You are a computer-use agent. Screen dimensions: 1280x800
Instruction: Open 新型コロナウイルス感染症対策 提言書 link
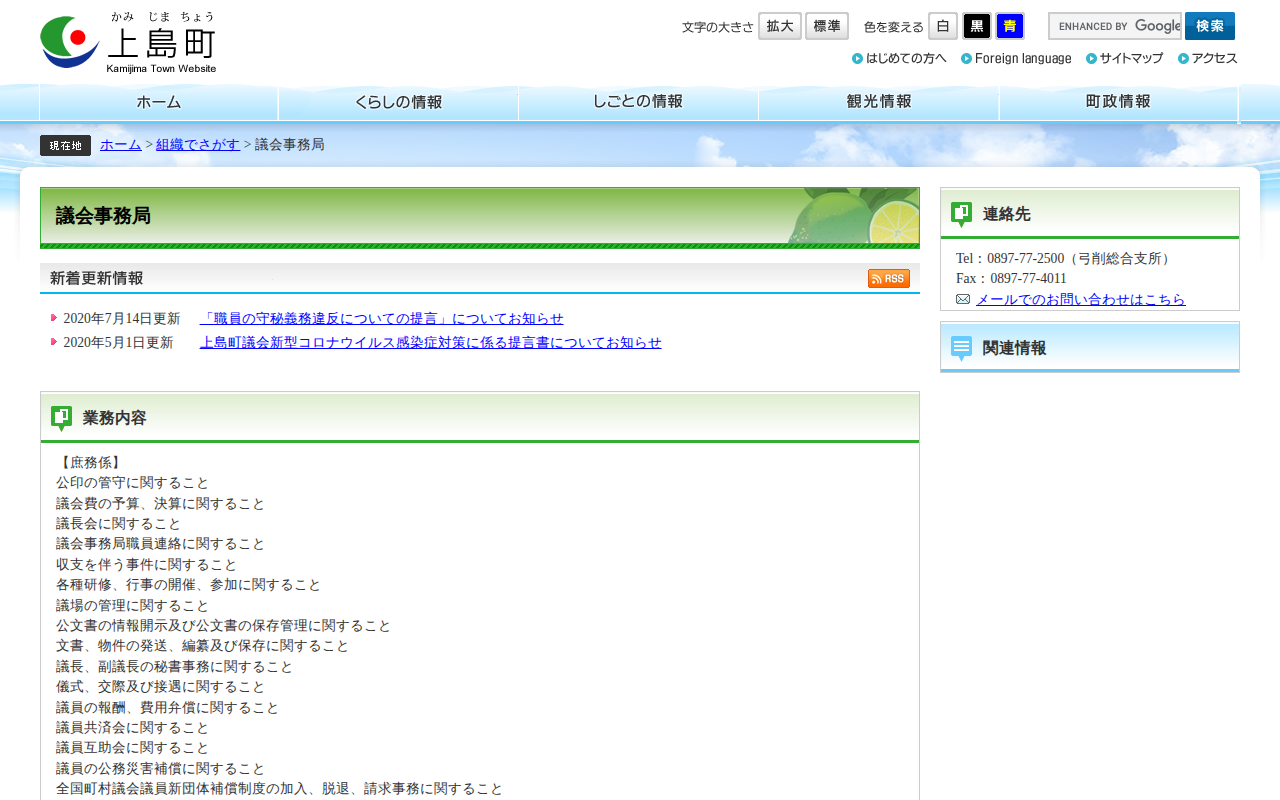(x=431, y=343)
